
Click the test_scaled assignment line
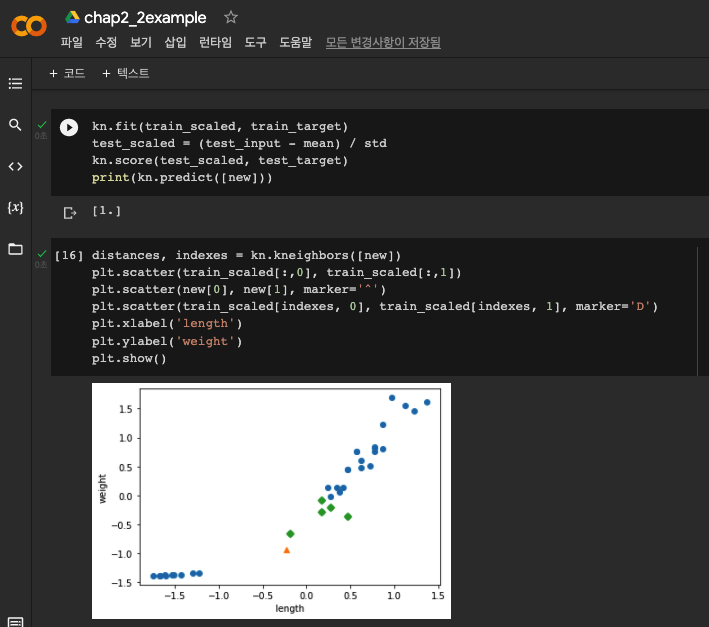[x=239, y=143]
